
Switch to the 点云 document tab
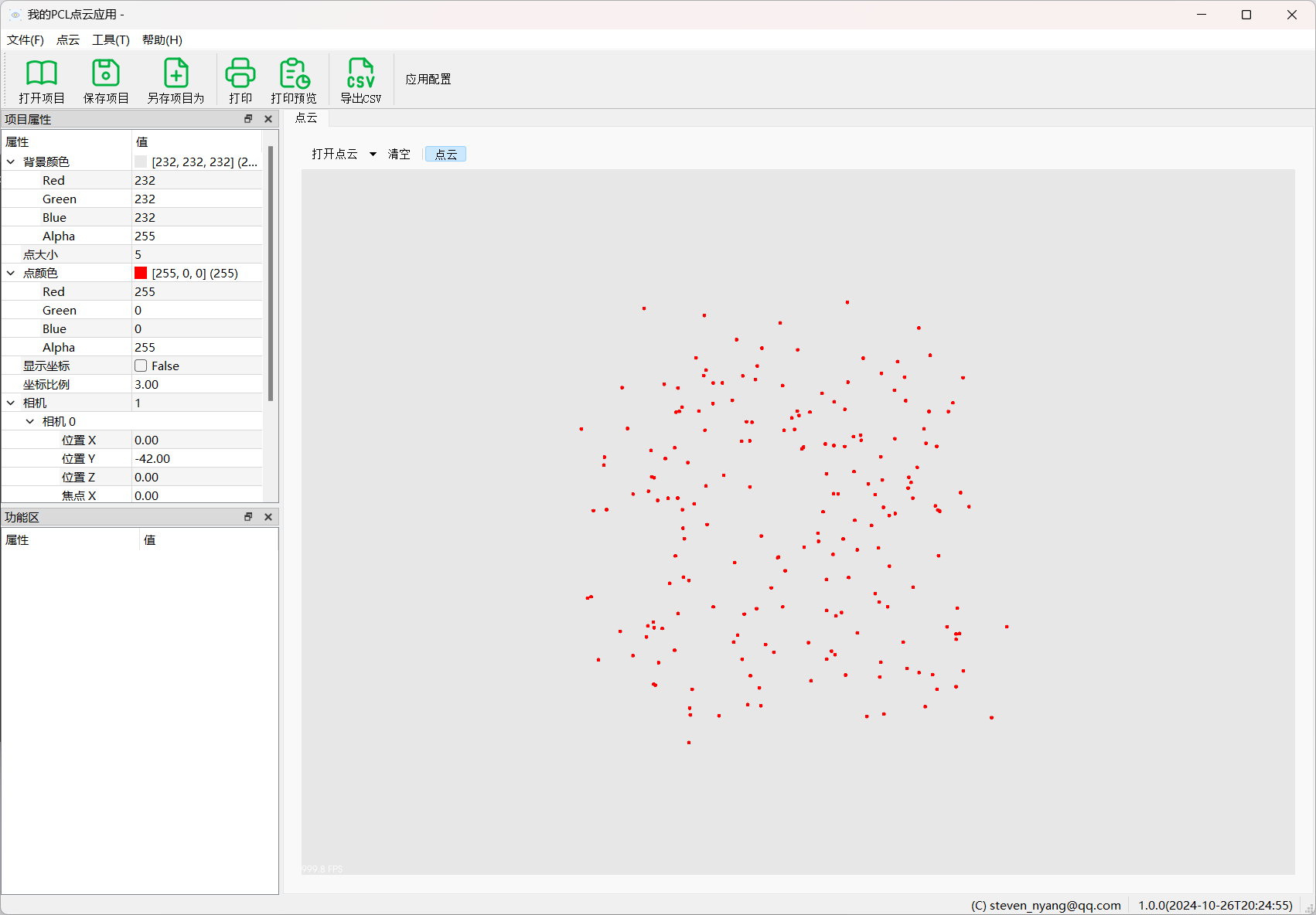306,117
